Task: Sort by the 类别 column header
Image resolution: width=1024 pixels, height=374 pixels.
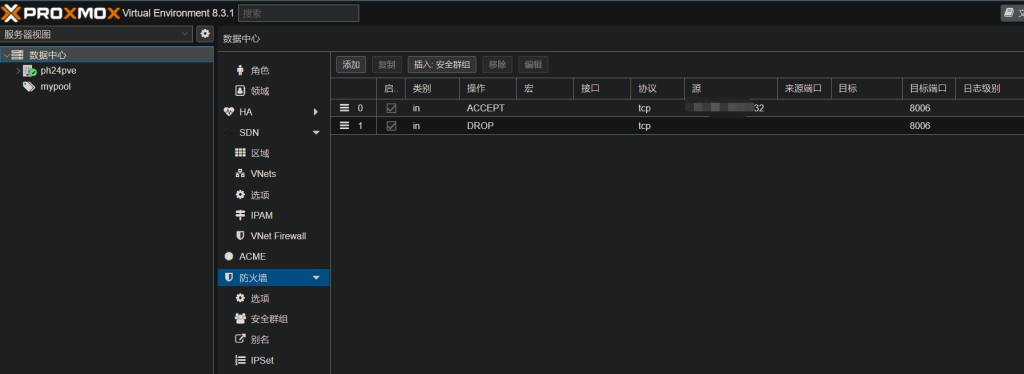Action: (432, 89)
